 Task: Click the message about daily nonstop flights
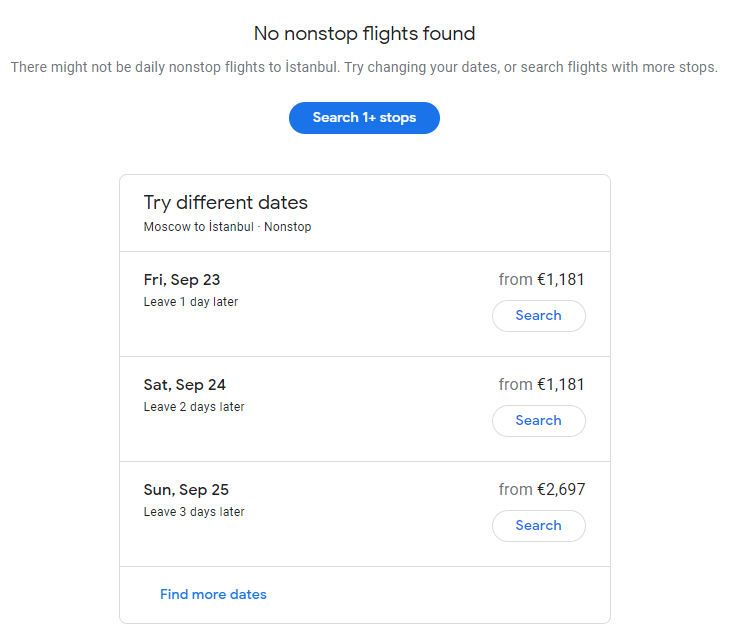364,68
